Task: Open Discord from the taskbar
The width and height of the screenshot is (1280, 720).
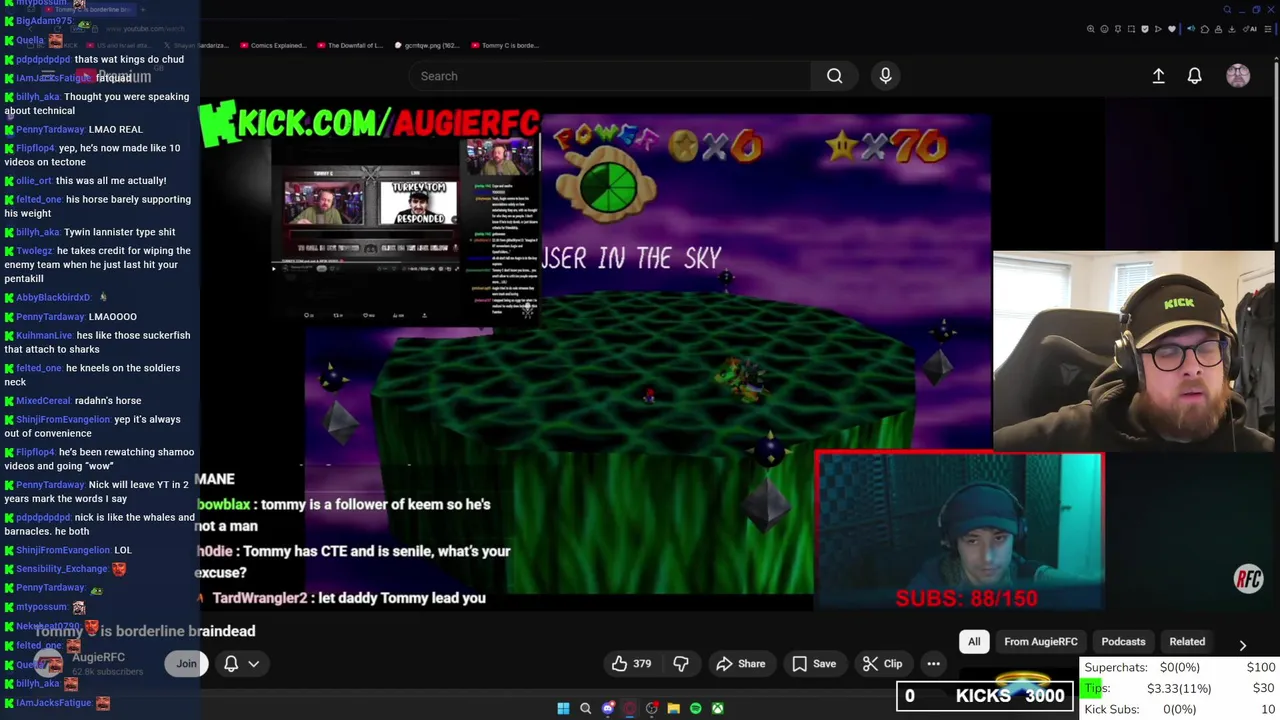Action: click(607, 709)
